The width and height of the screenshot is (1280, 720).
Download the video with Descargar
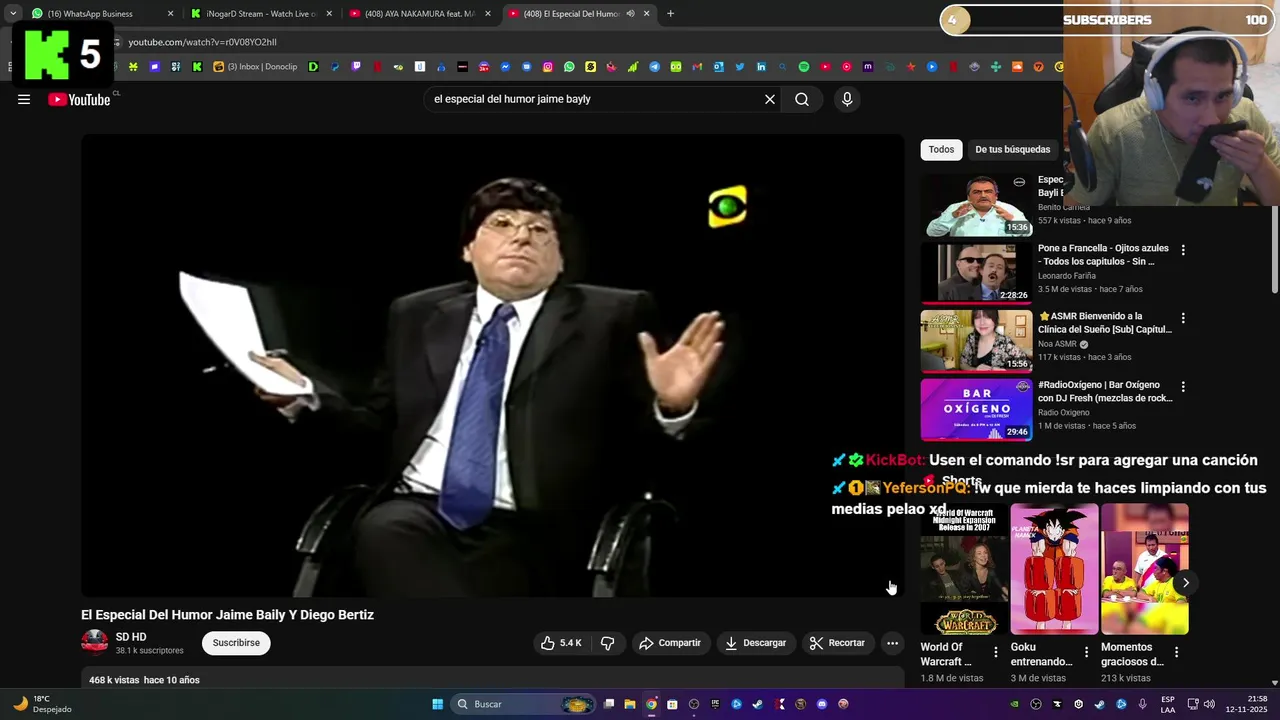click(x=755, y=643)
